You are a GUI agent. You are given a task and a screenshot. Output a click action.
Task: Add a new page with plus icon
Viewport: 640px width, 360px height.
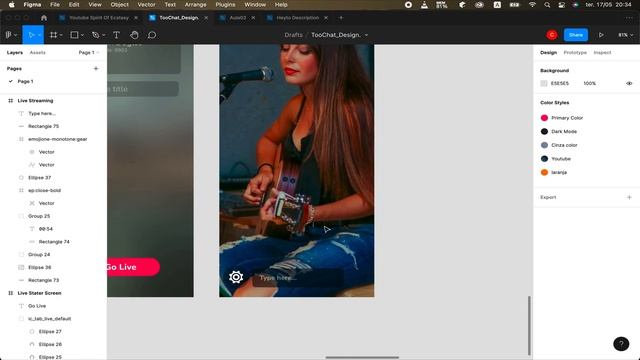tap(96, 69)
